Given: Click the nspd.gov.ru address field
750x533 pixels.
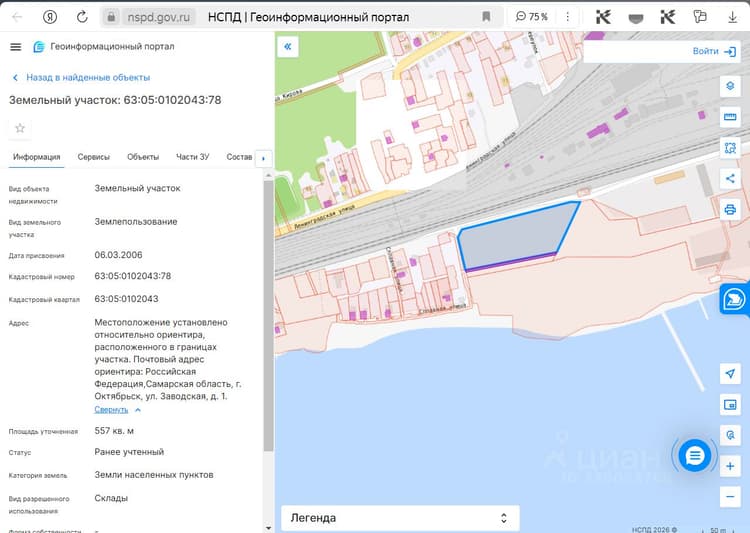Looking at the screenshot, I should (x=158, y=18).
